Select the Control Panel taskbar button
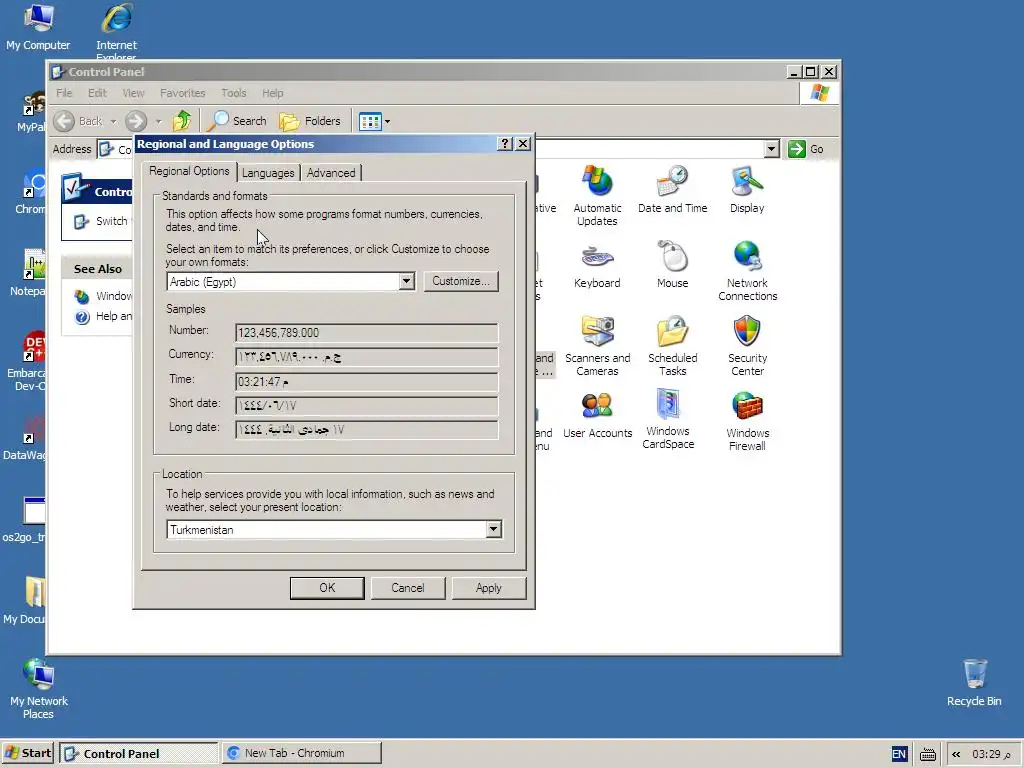 point(139,753)
